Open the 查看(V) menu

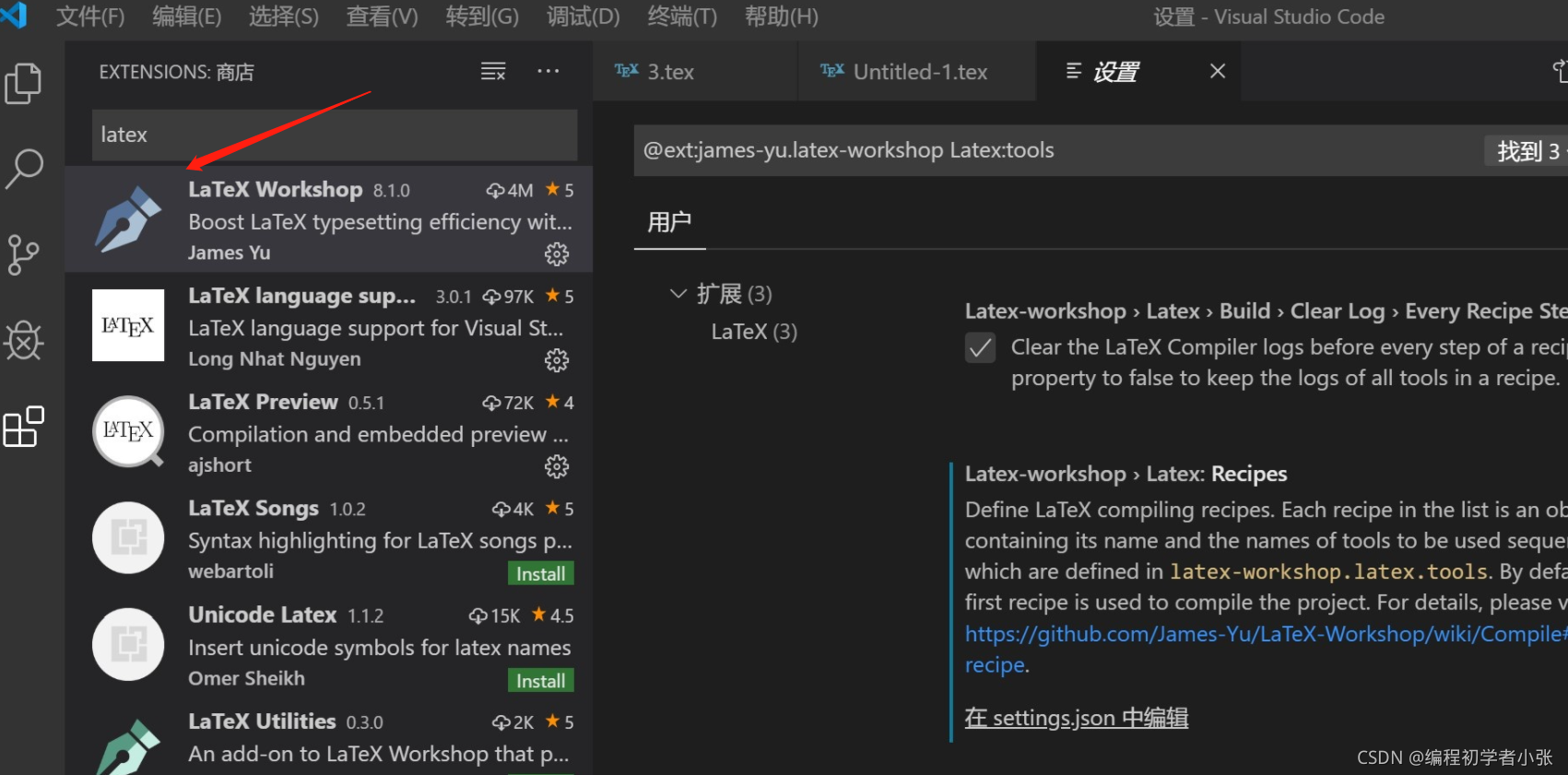tap(382, 17)
